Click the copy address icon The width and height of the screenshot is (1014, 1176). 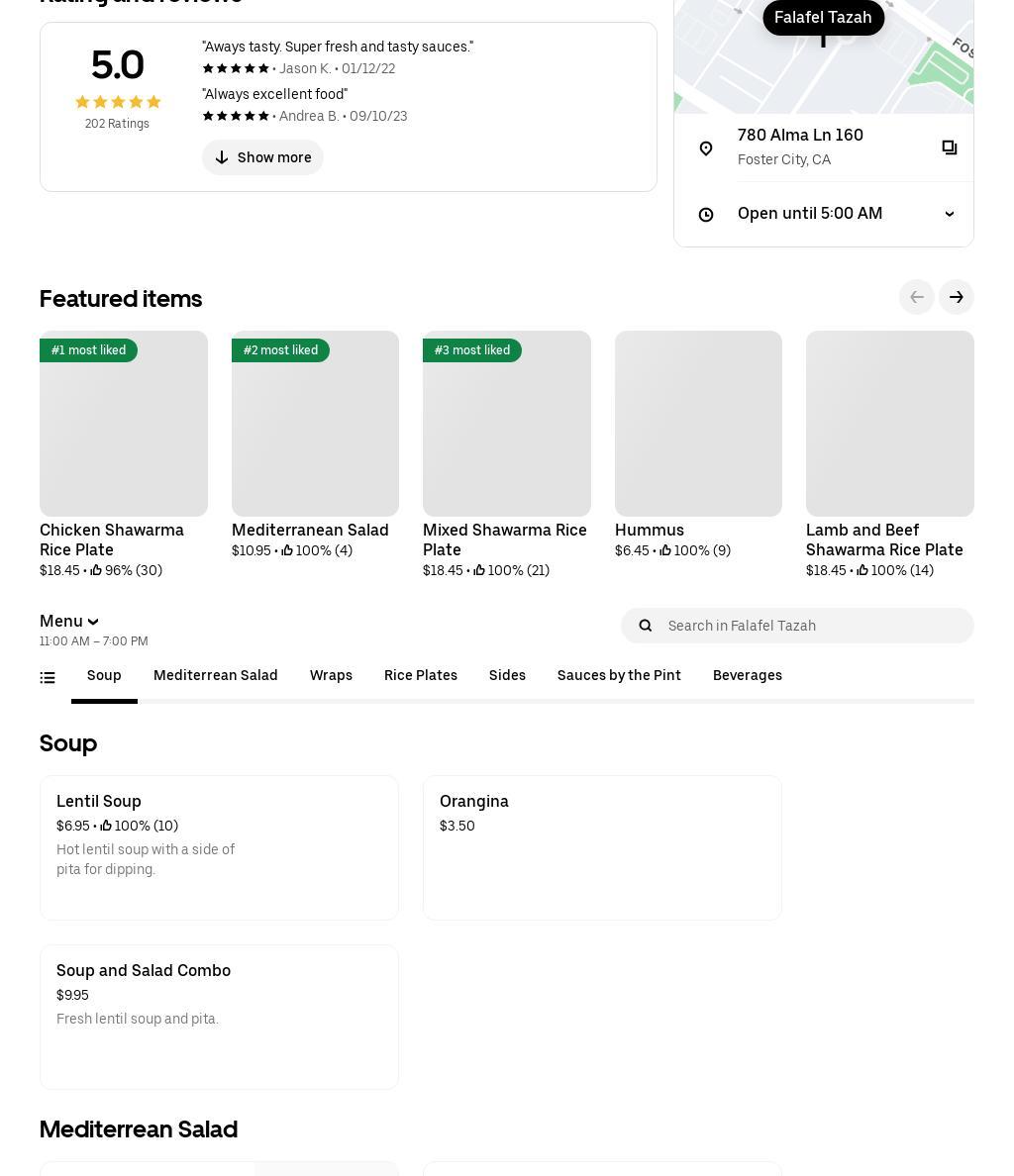pos(949,147)
